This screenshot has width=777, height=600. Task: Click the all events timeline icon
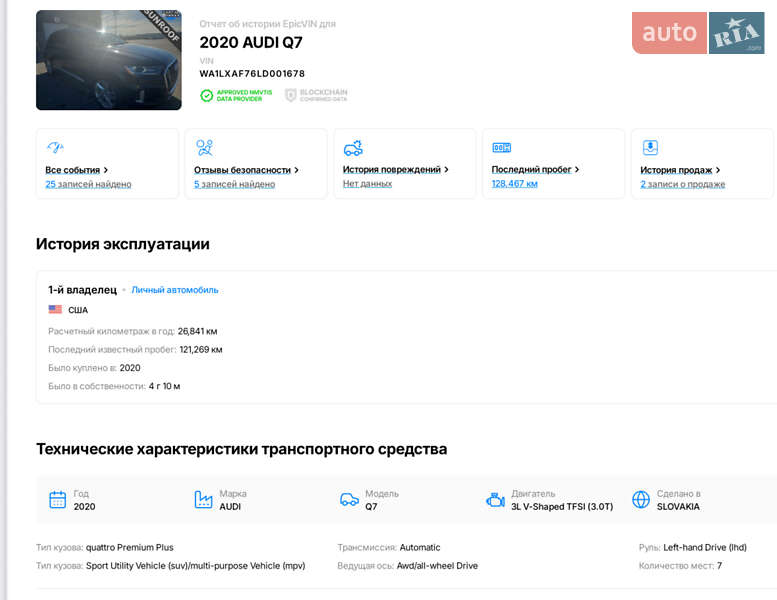point(55,148)
